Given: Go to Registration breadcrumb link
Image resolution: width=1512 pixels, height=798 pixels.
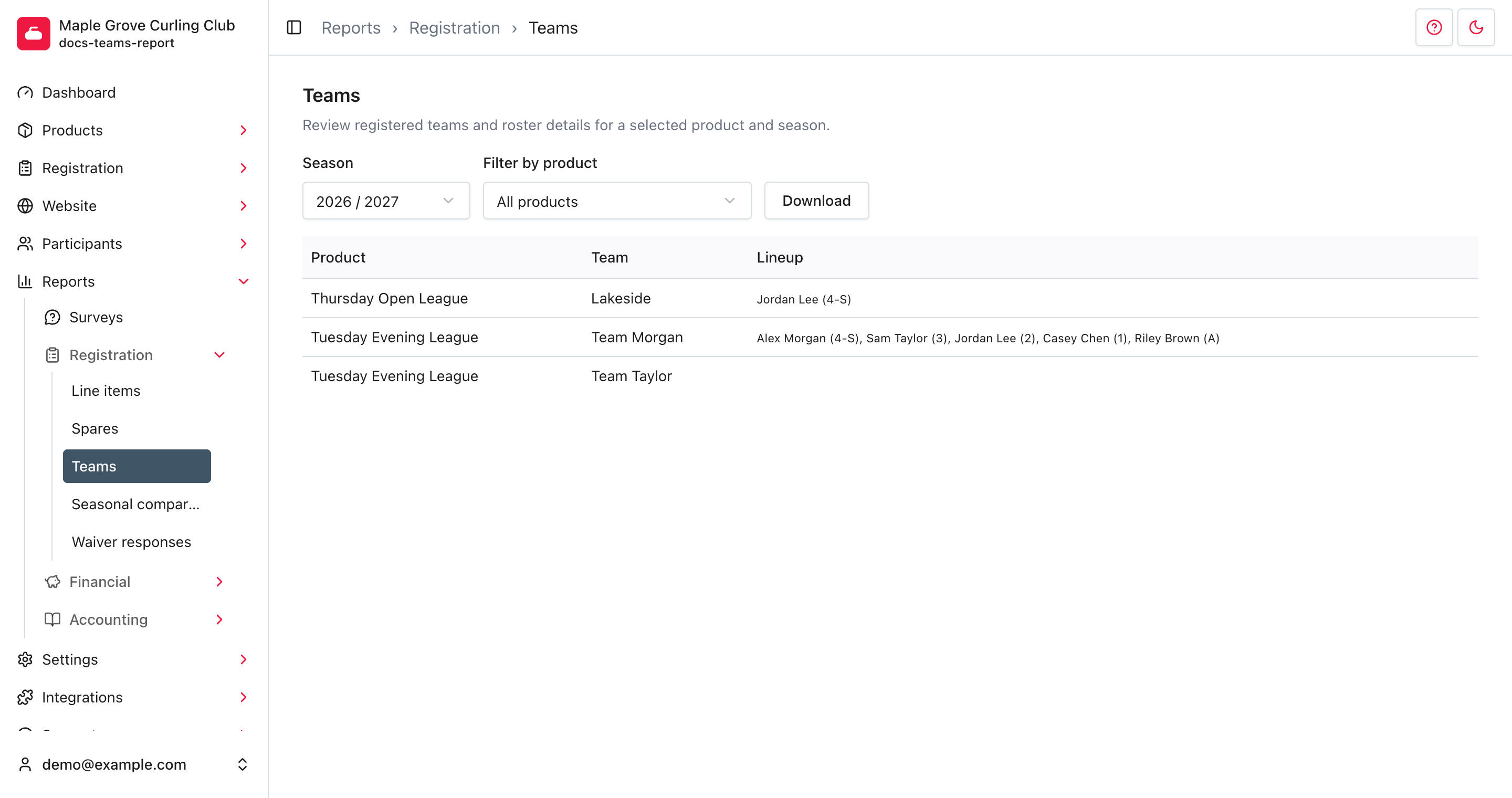Looking at the screenshot, I should tap(454, 28).
